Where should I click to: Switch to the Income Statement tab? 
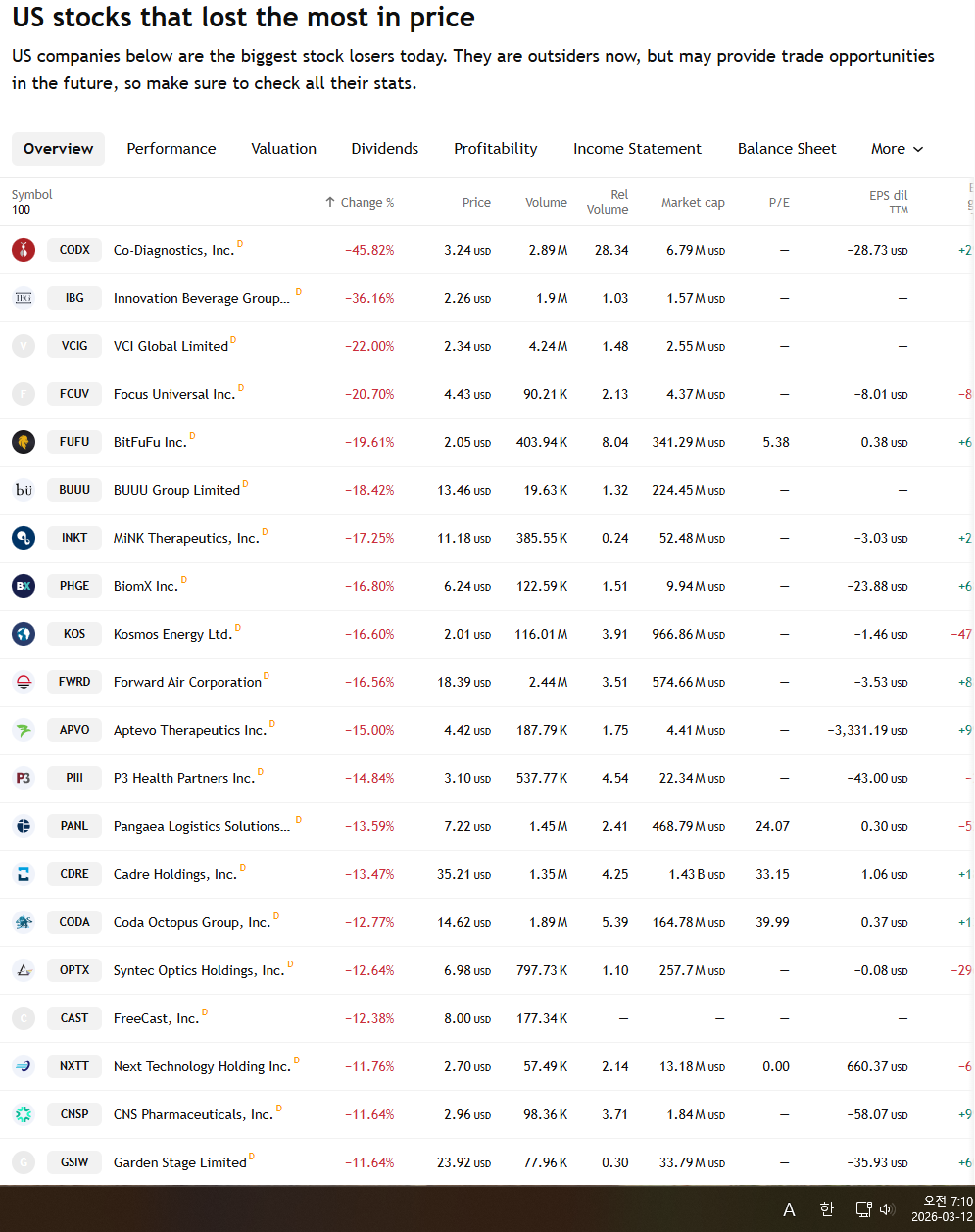point(637,149)
